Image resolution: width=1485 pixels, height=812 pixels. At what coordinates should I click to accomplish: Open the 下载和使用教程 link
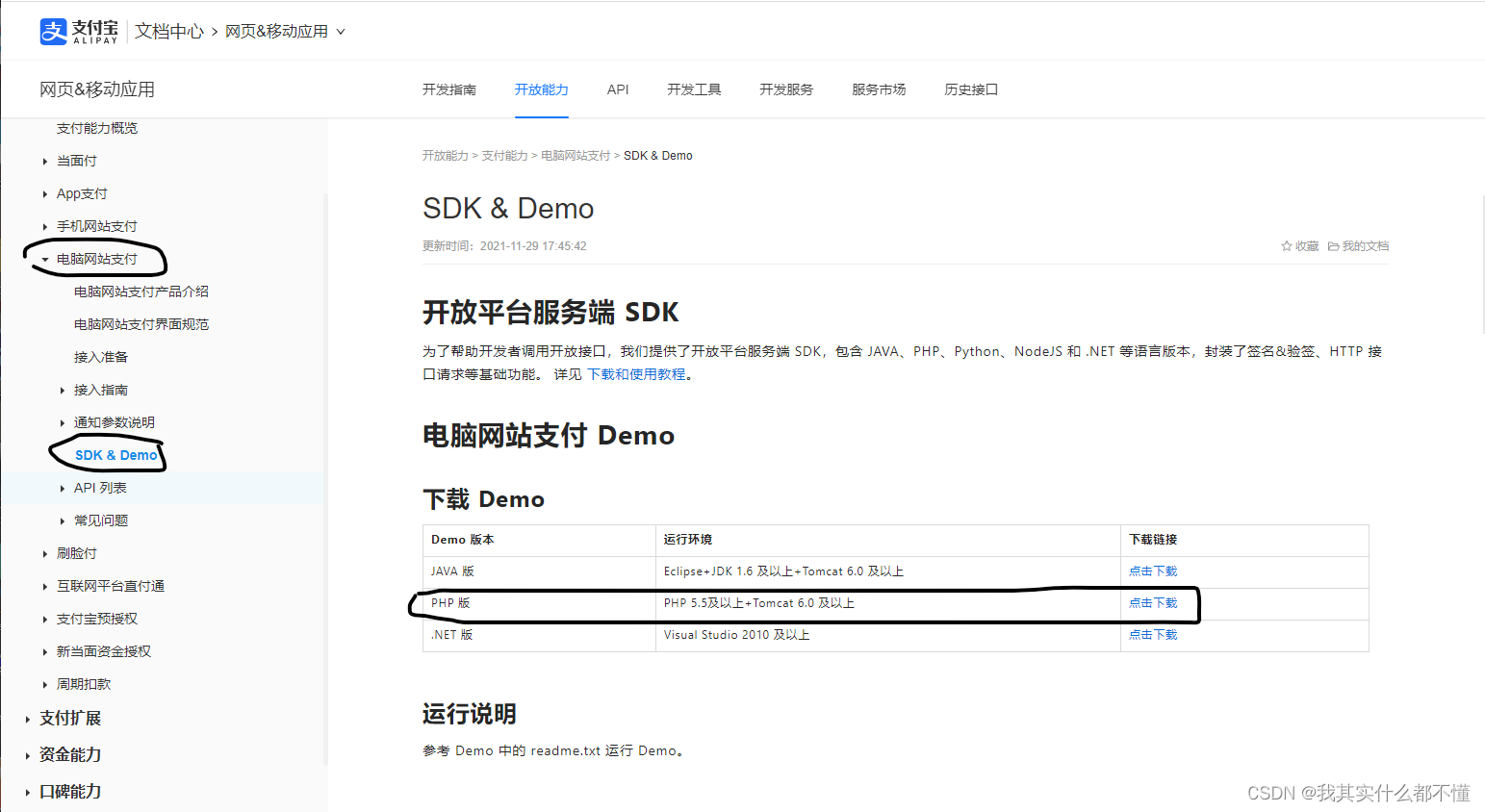pos(636,374)
